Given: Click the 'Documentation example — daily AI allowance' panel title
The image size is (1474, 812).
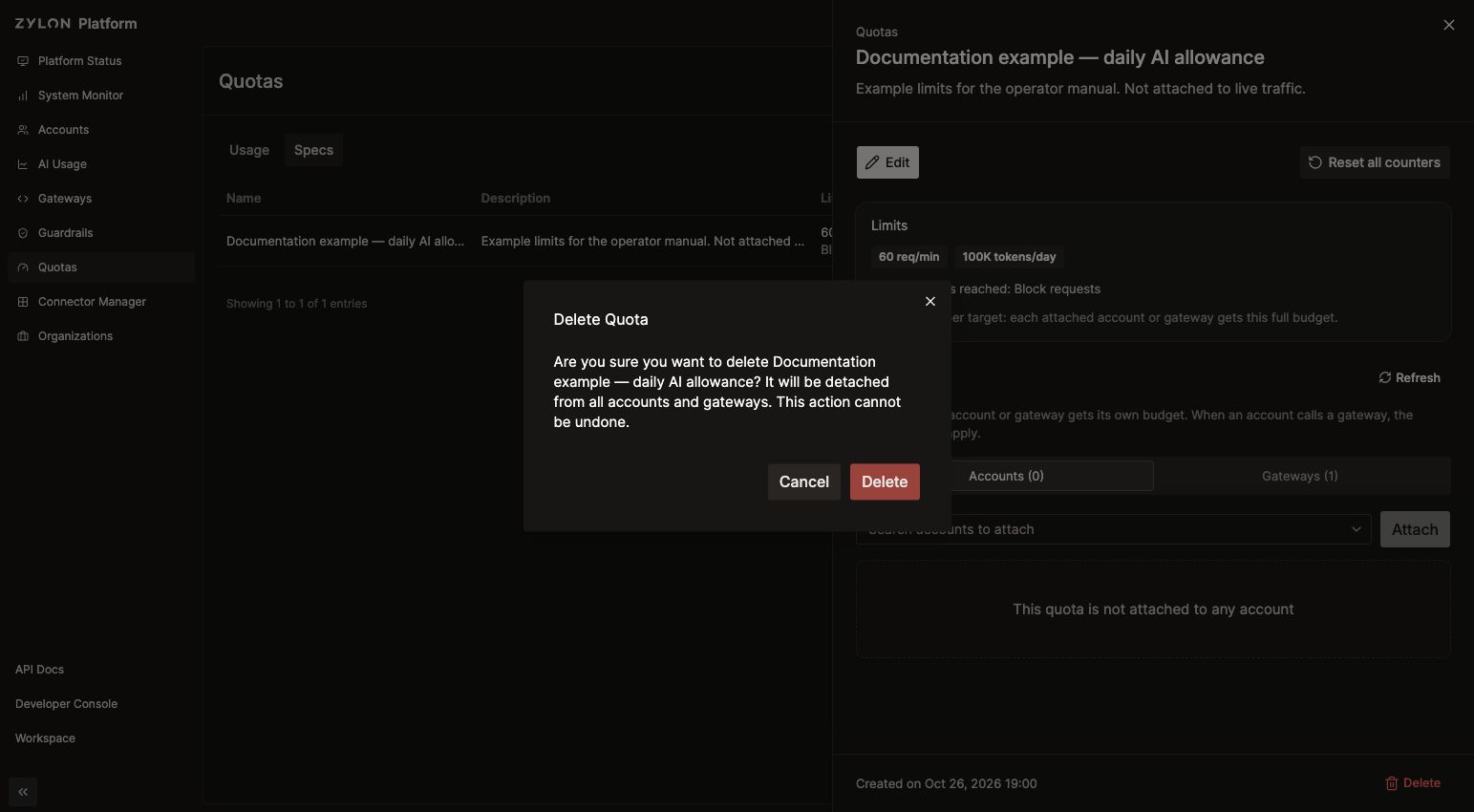Looking at the screenshot, I should tap(1059, 57).
